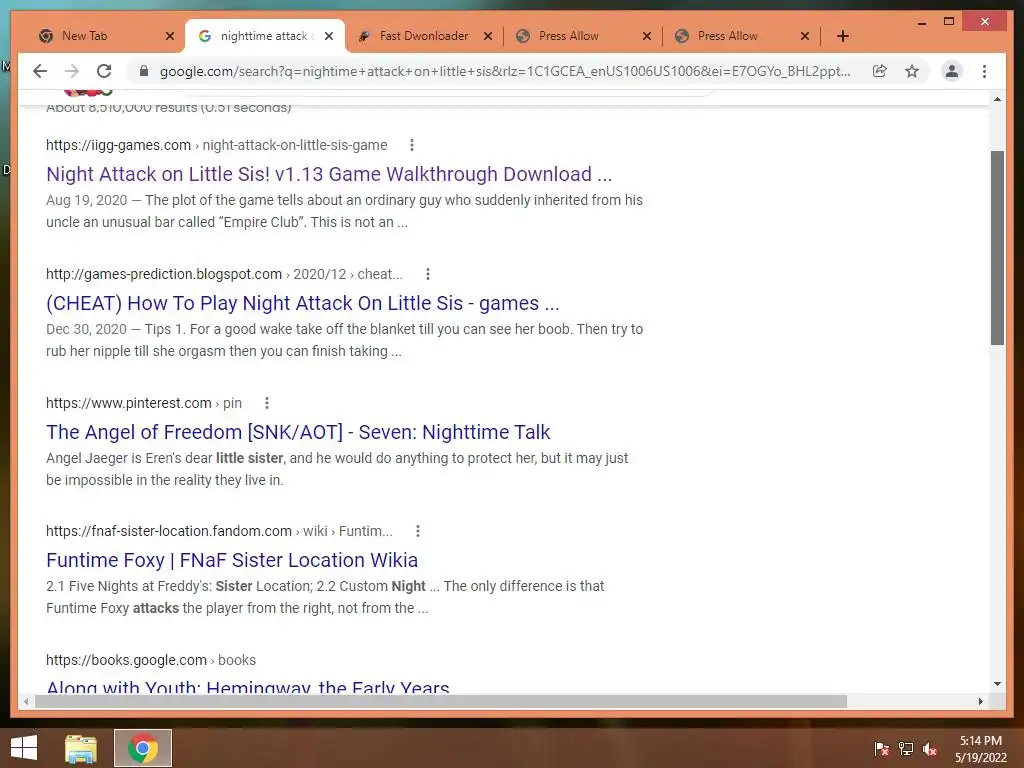Open File Explorer from the taskbar

[81, 748]
